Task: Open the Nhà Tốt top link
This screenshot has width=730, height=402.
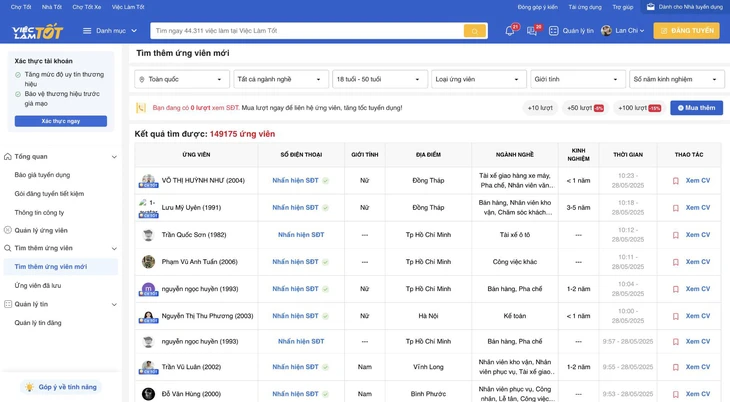Action: pos(52,7)
